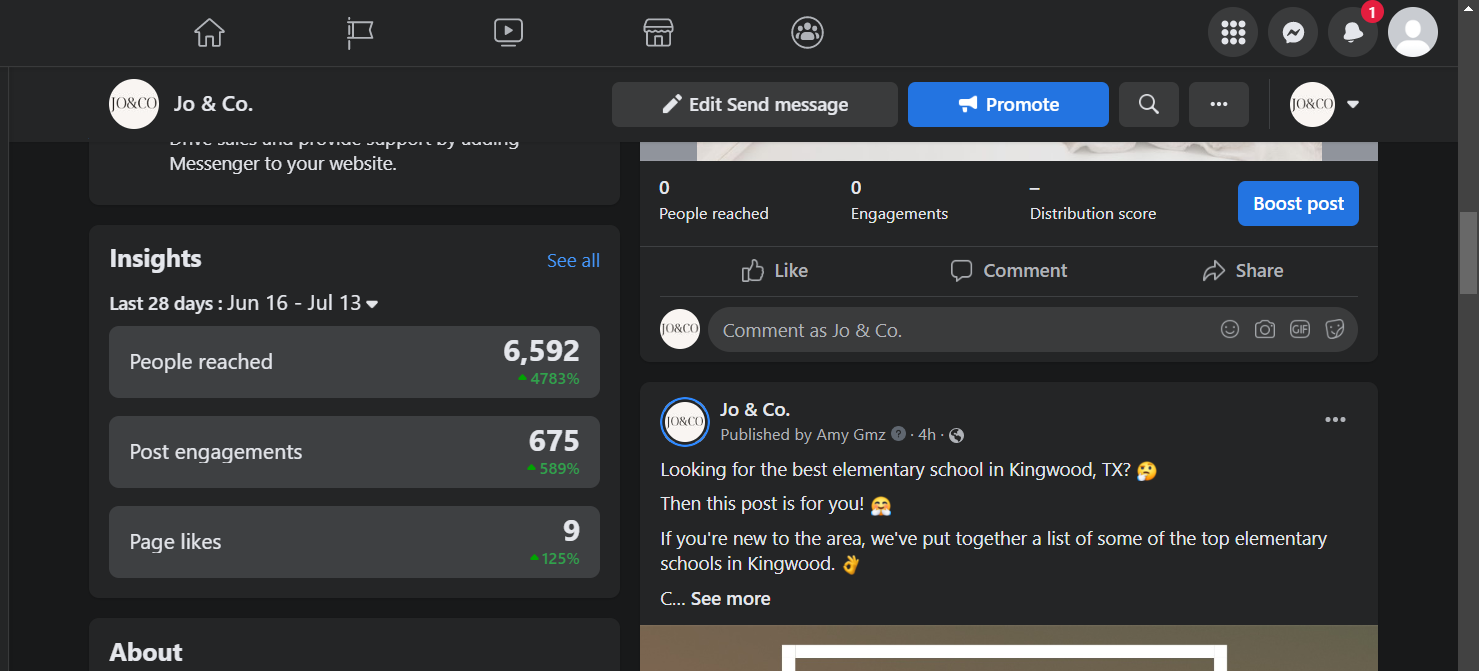Click the 6,592 people reached value

click(x=541, y=351)
